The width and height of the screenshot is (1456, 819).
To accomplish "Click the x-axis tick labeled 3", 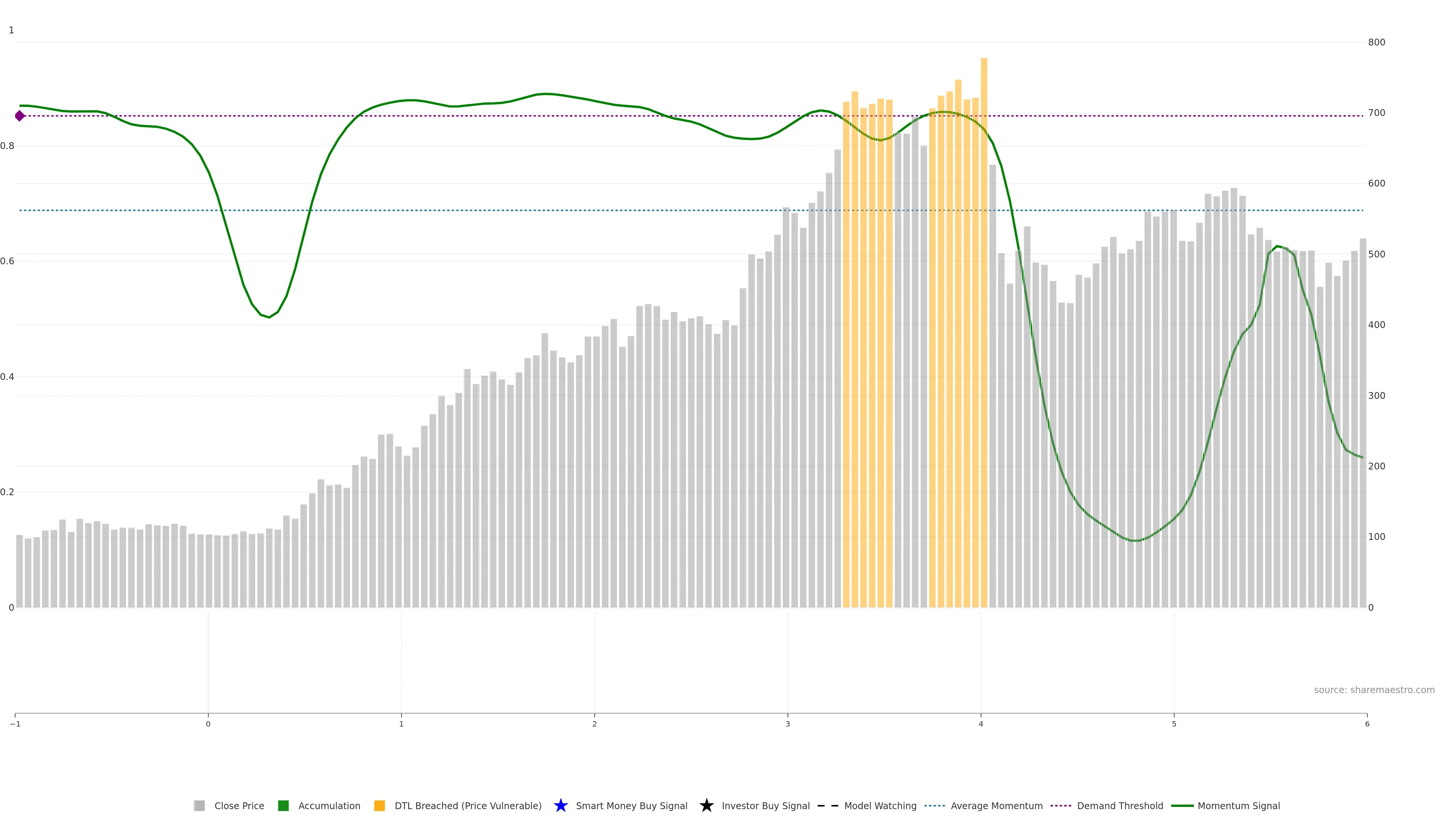I will coord(788,723).
